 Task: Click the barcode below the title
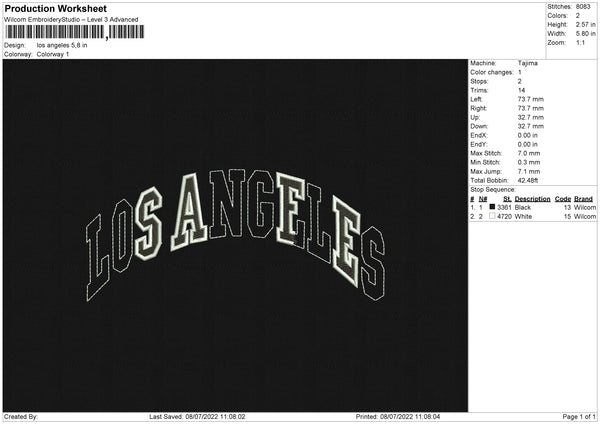click(75, 32)
